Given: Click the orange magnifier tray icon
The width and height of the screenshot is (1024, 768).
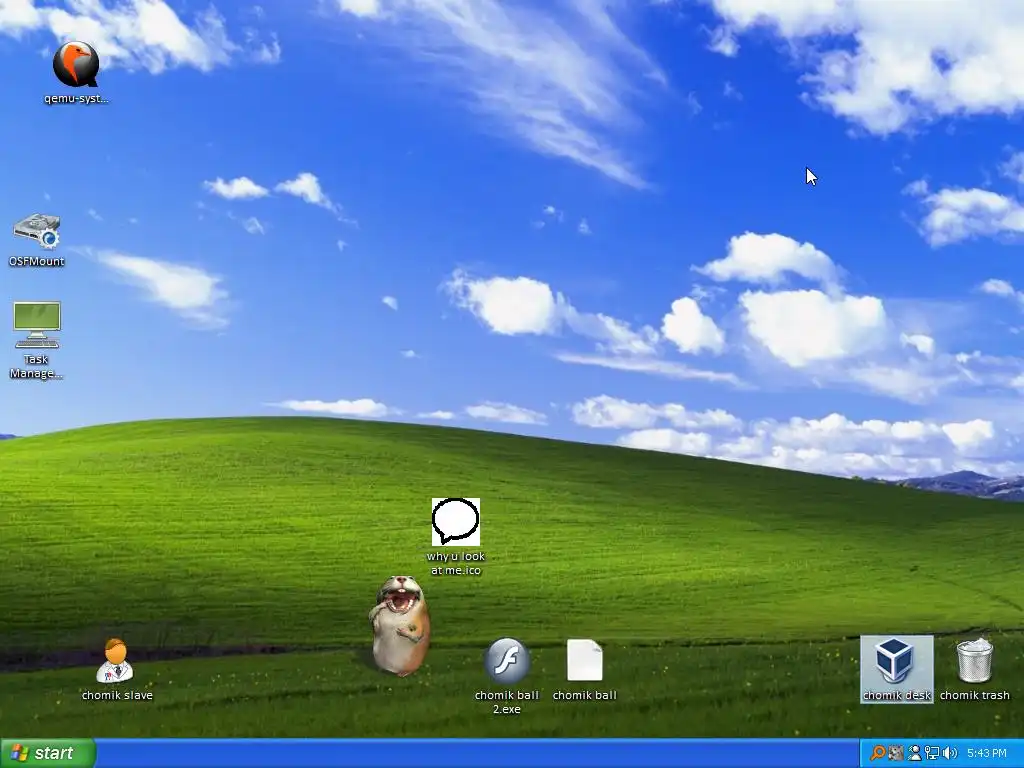Looking at the screenshot, I should 878,753.
